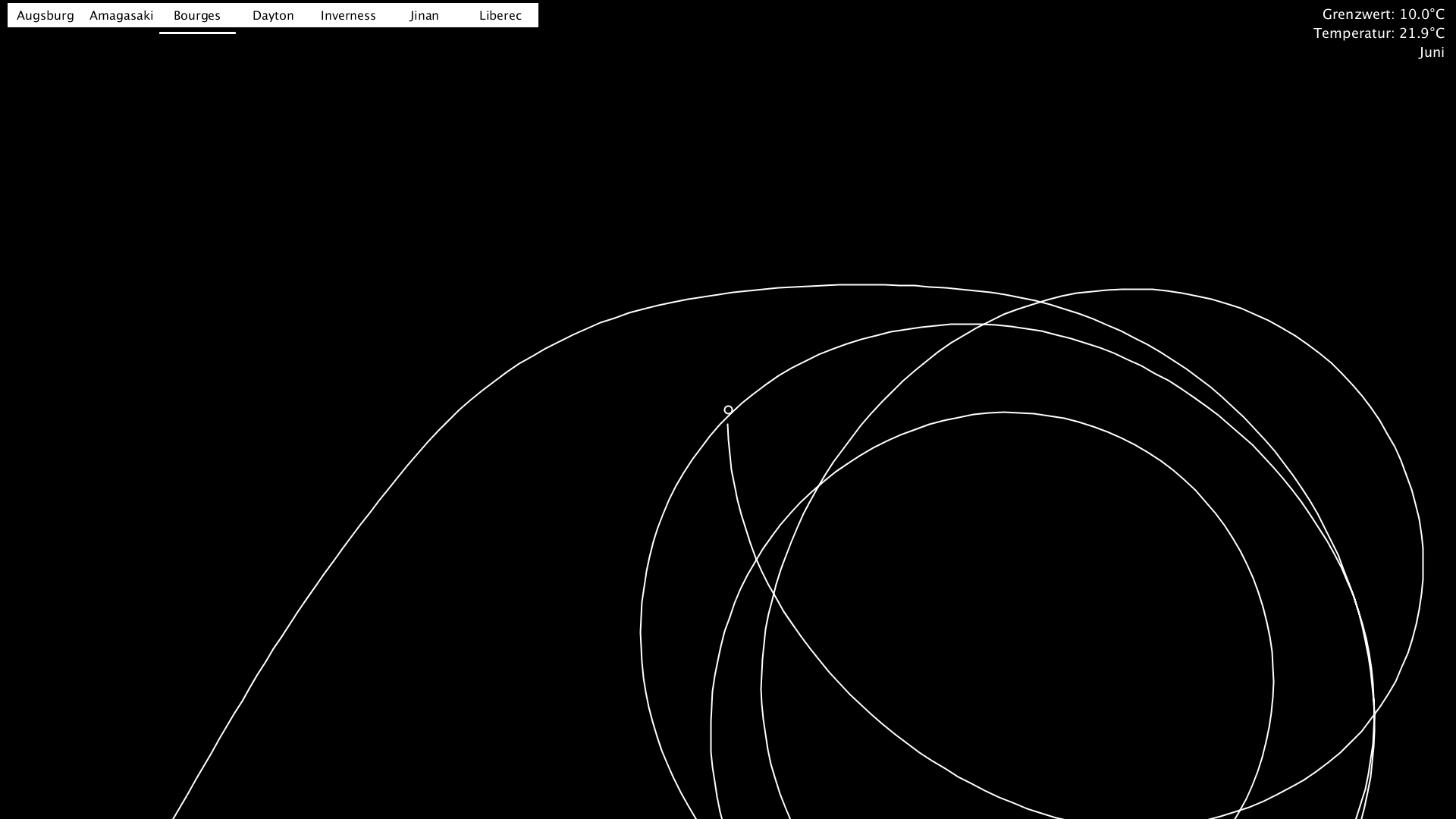Click the degree symbol in Grenzwert value
The image size is (1456, 819).
[1431, 11]
